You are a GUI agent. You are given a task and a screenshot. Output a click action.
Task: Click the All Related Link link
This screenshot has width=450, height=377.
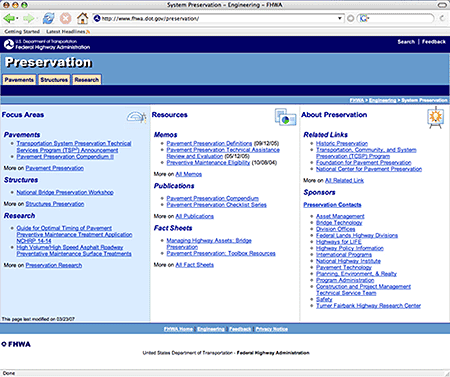click(x=344, y=180)
